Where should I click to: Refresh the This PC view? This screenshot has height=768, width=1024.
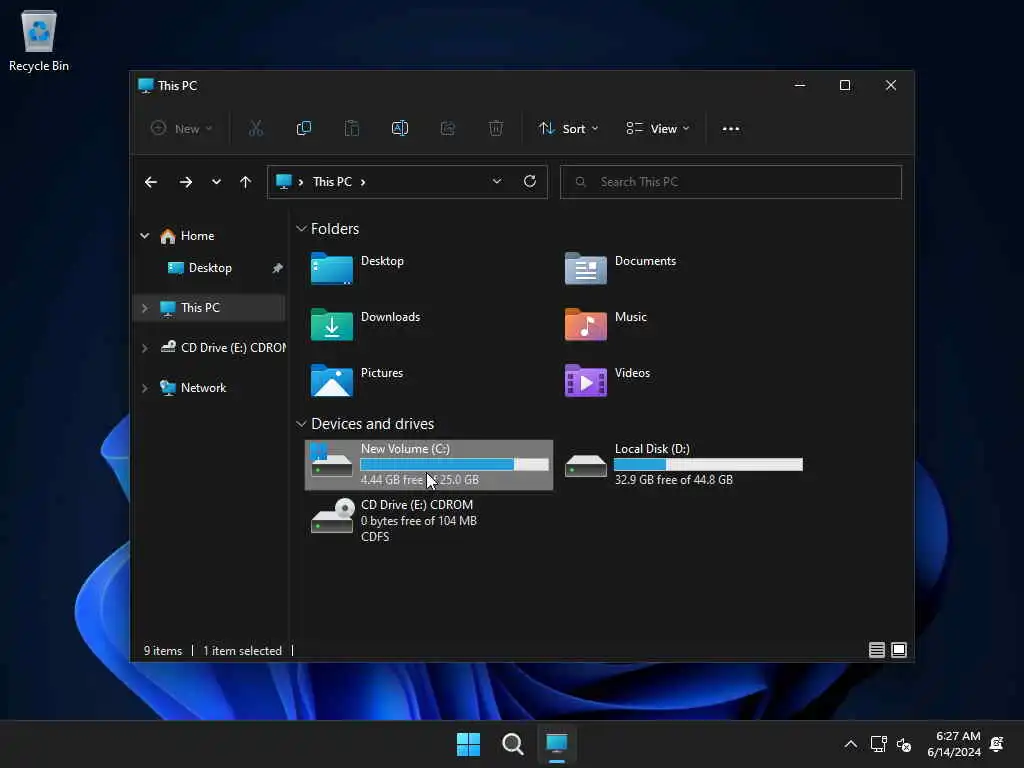[530, 181]
